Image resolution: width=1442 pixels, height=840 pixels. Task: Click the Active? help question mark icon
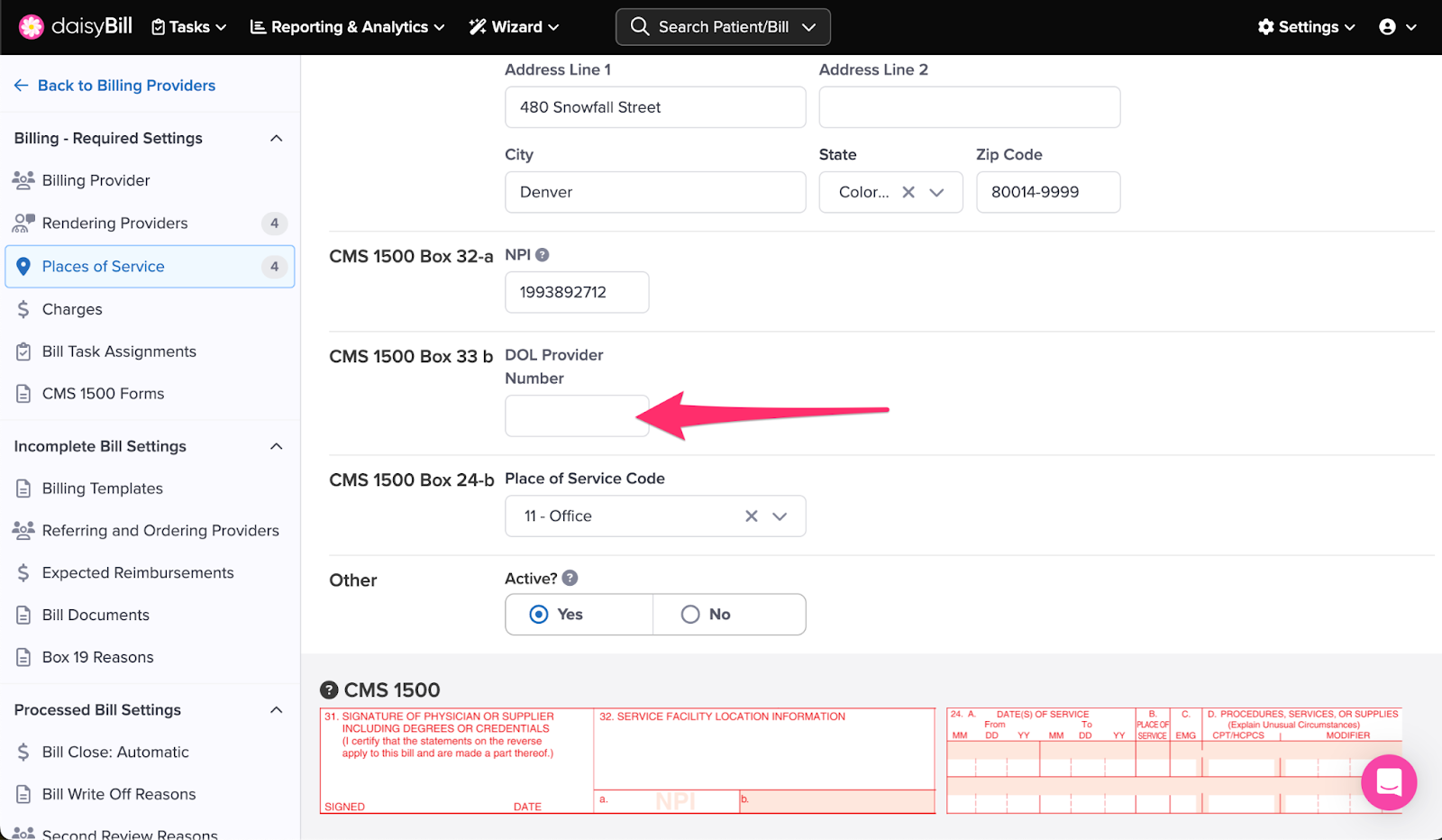pos(570,579)
